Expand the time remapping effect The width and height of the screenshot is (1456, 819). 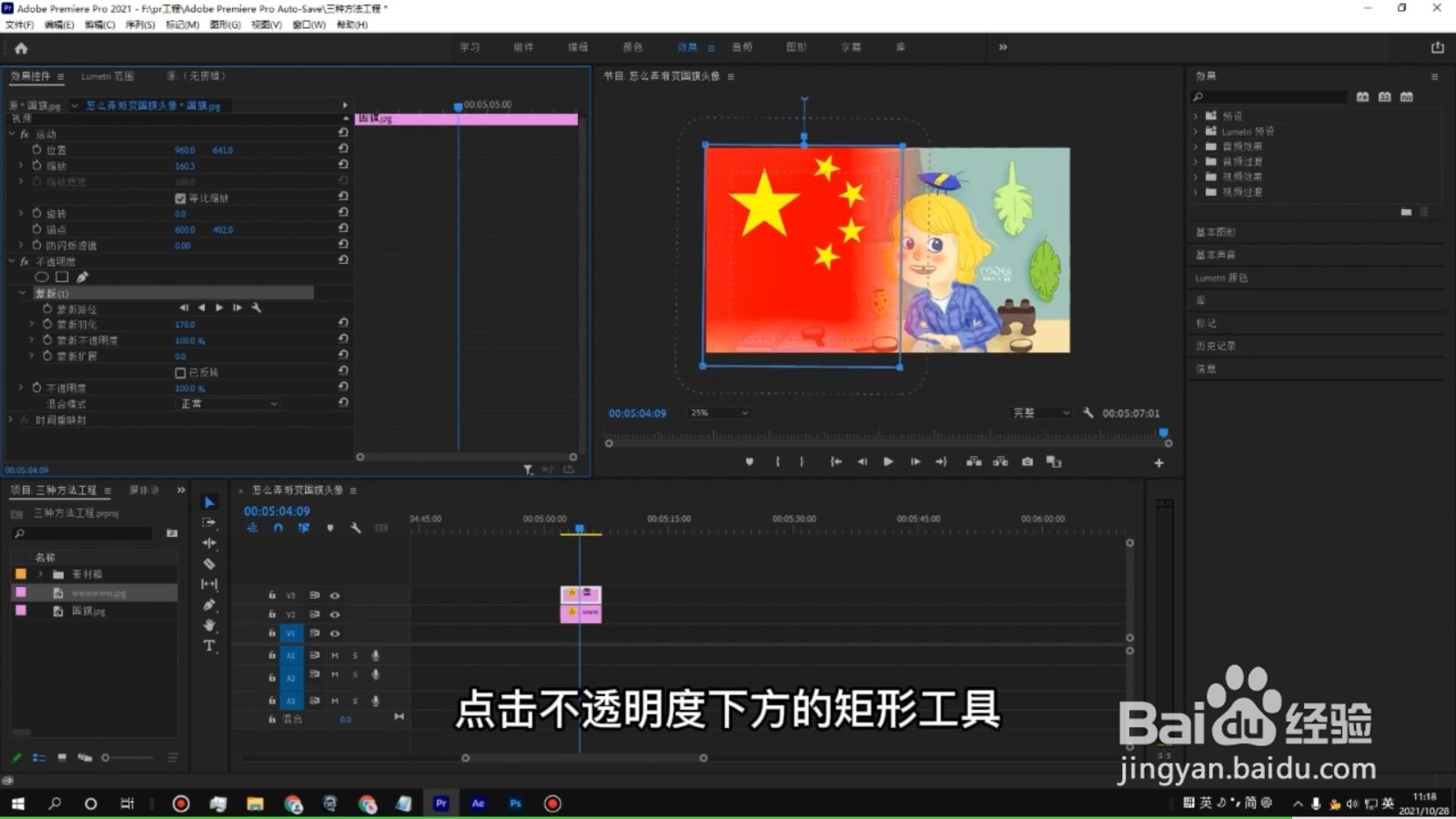click(x=12, y=420)
